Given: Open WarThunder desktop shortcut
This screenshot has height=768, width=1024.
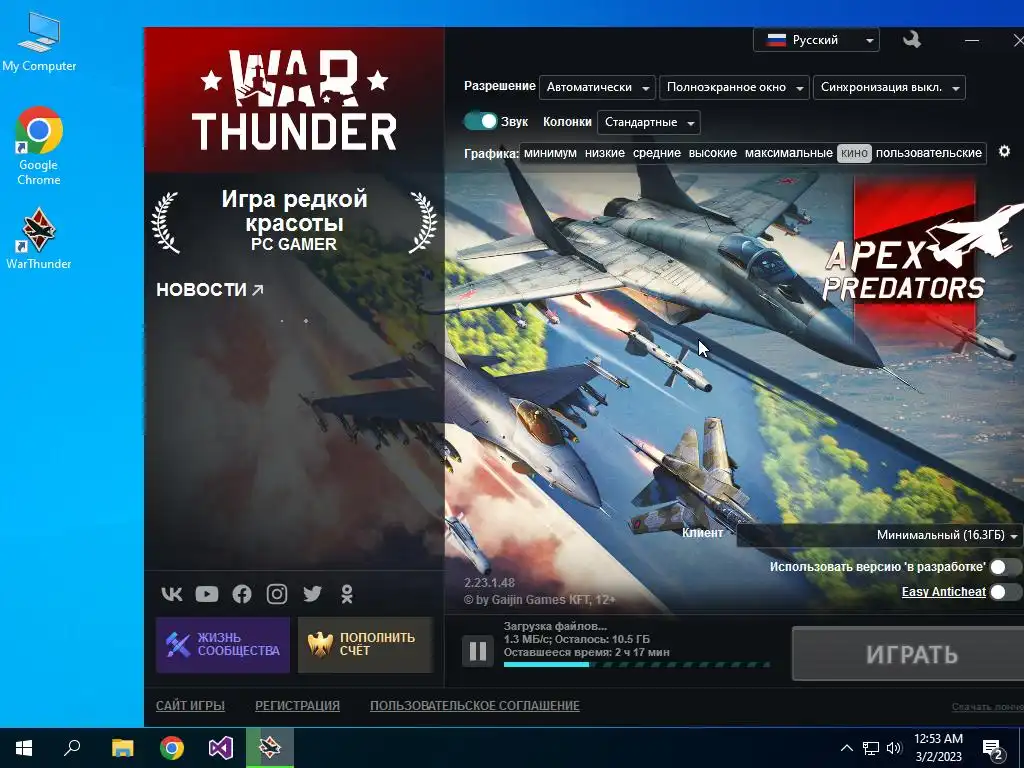Looking at the screenshot, I should click(x=39, y=239).
